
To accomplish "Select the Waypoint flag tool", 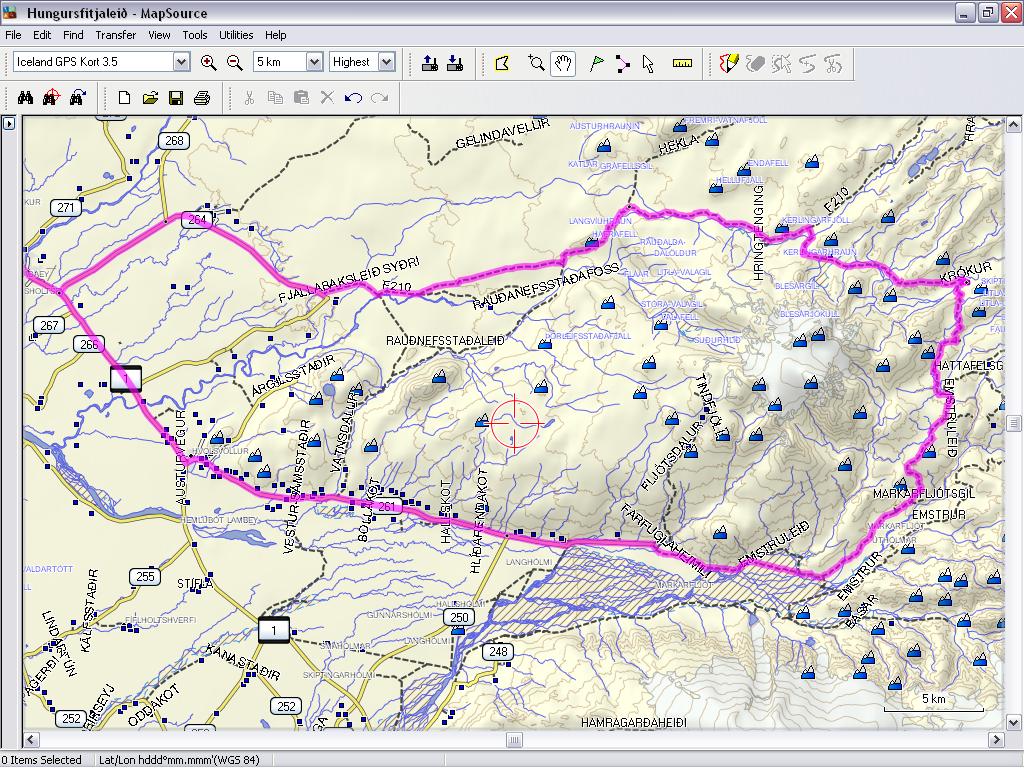I will click(597, 64).
